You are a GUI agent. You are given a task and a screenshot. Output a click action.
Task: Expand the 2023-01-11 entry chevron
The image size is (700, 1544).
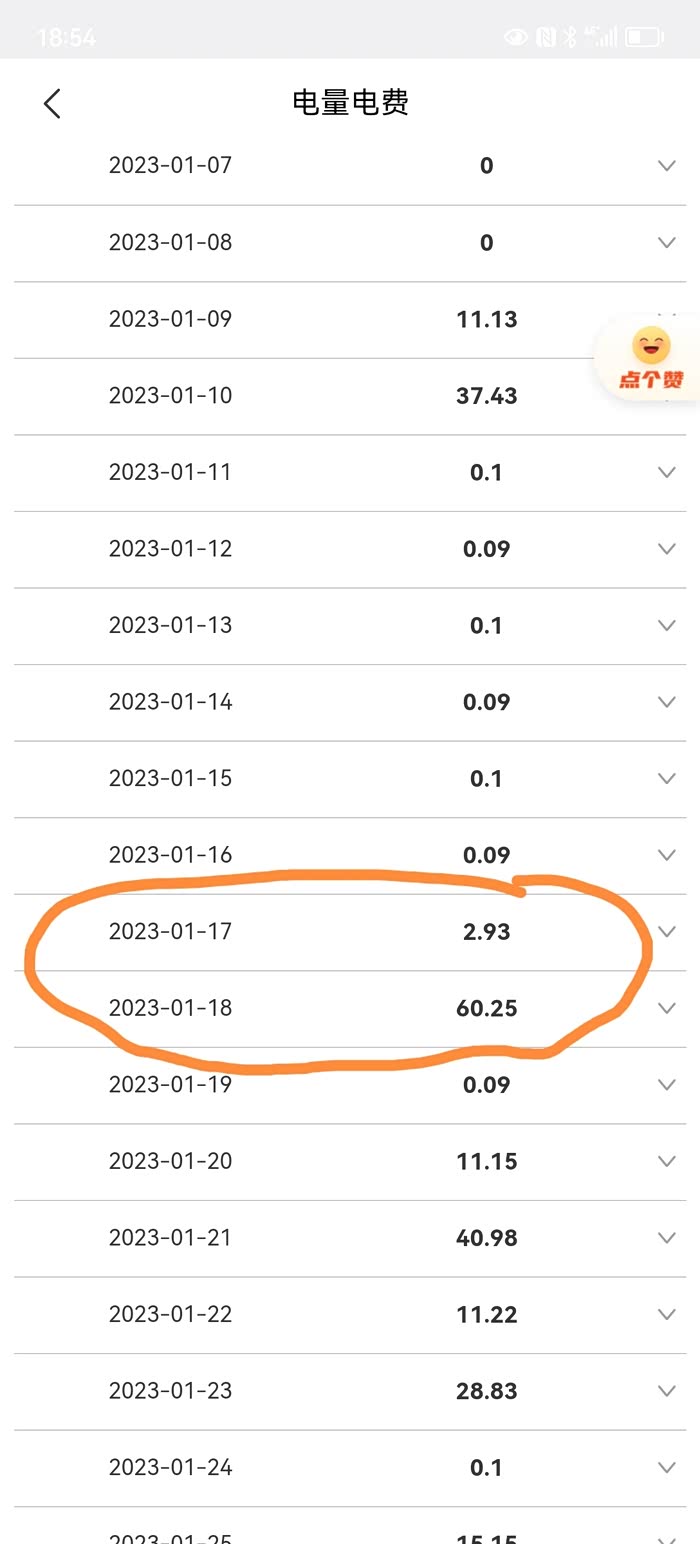[x=667, y=472]
